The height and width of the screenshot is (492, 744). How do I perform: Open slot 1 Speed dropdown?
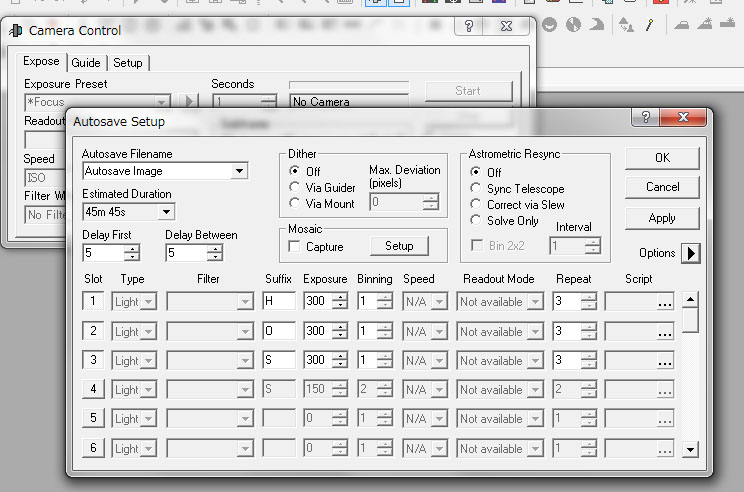[x=439, y=302]
